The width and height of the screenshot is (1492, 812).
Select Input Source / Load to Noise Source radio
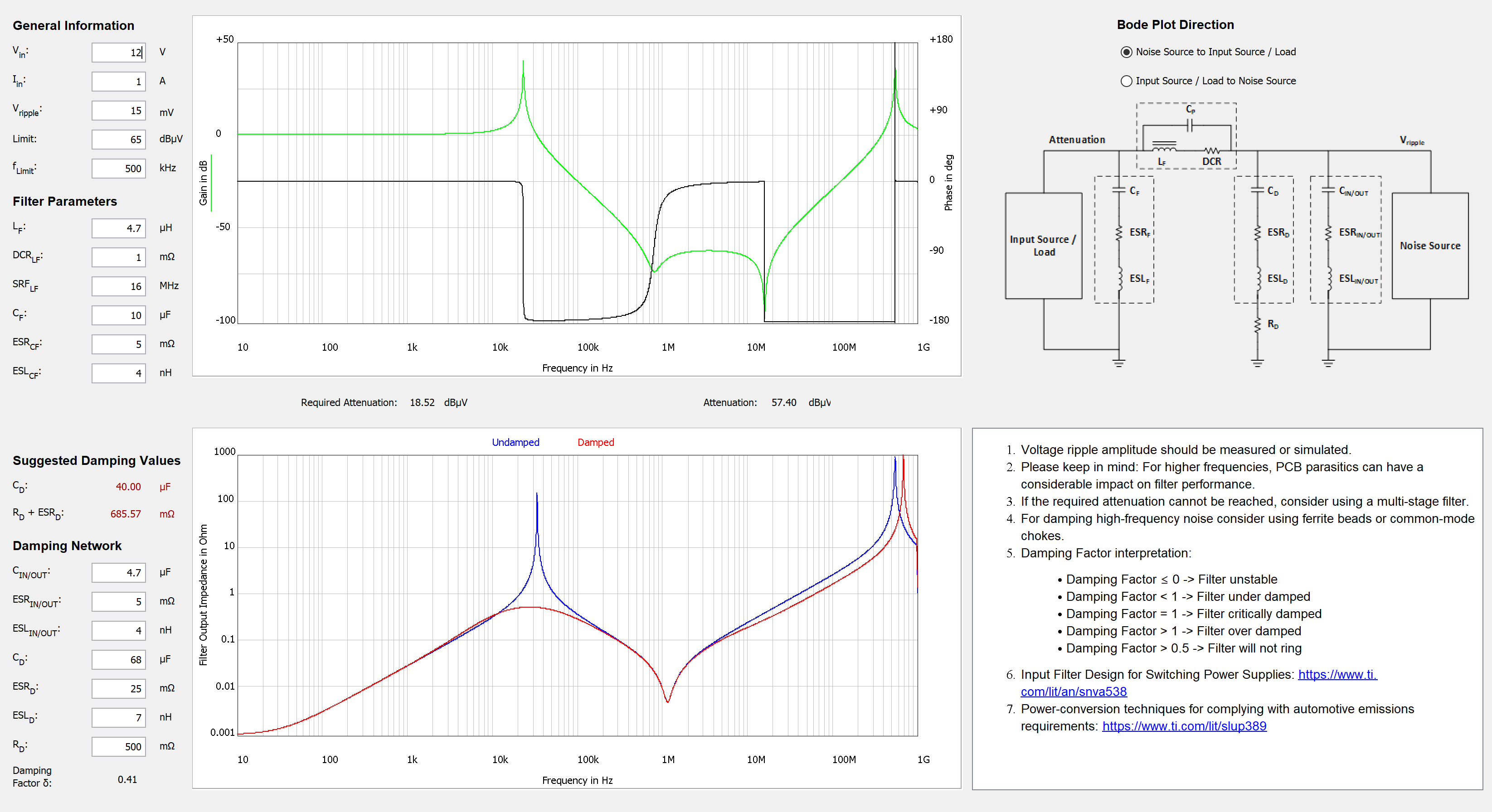[x=1126, y=81]
